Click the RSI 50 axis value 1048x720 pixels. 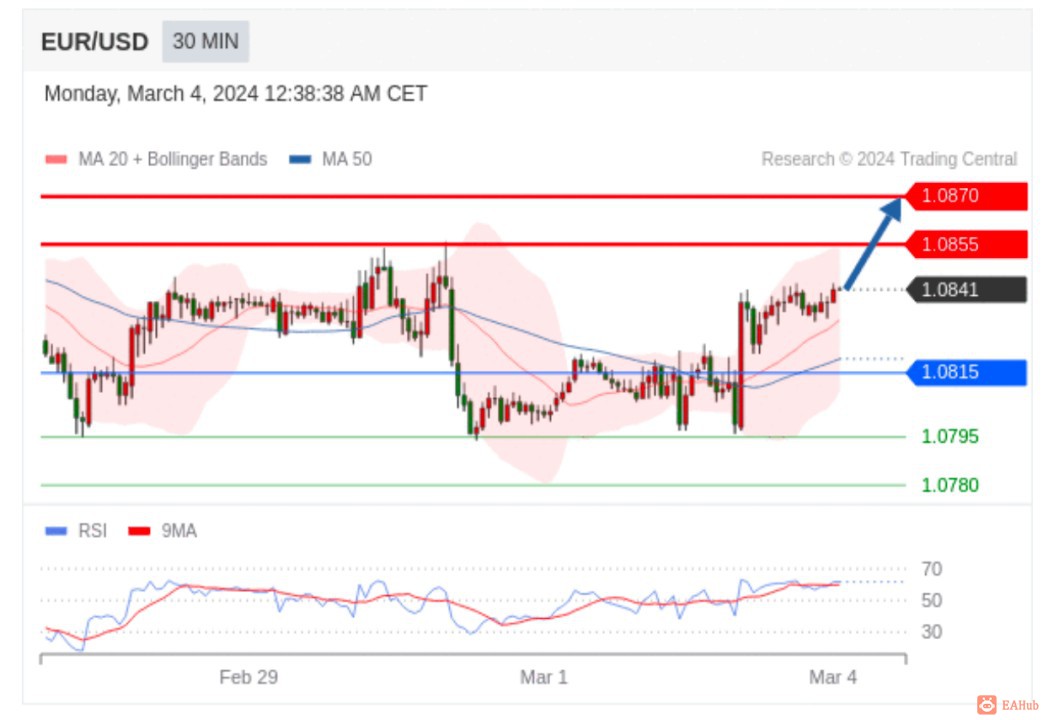[x=932, y=600]
